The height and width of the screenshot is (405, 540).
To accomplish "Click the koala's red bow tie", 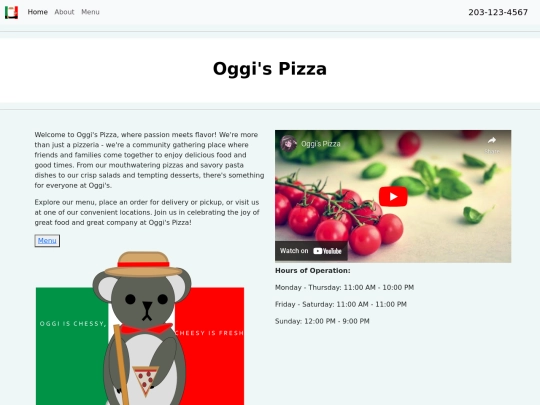I will pyautogui.click(x=146, y=329).
